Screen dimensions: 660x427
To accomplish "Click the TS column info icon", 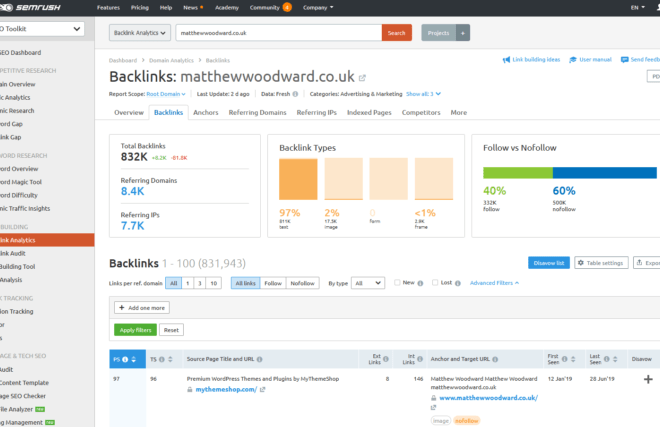I will tap(162, 359).
